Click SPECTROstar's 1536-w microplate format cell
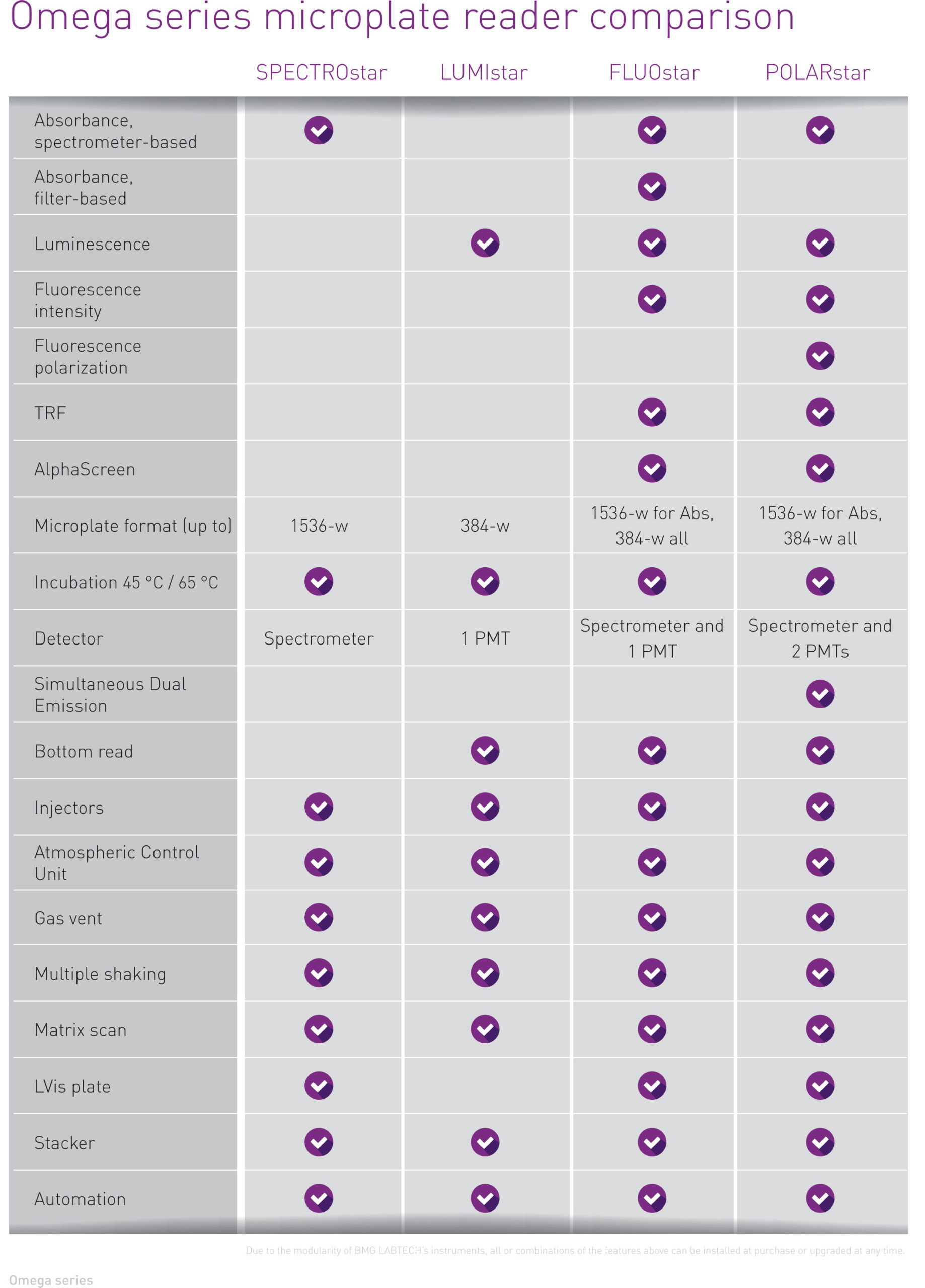925x1288 pixels. (x=319, y=526)
